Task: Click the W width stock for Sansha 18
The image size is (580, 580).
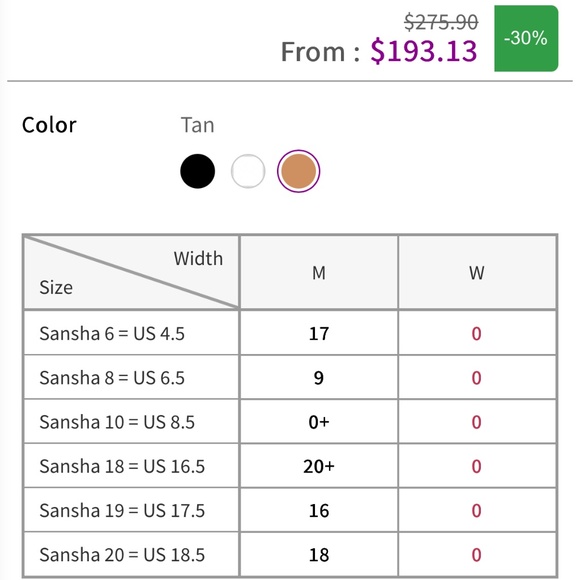Action: pos(477,466)
